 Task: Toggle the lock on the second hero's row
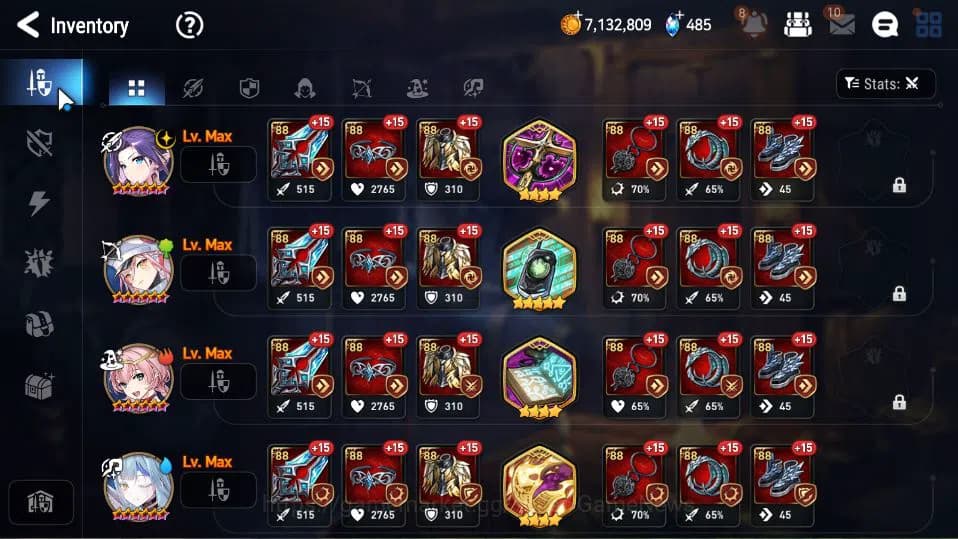coord(899,293)
